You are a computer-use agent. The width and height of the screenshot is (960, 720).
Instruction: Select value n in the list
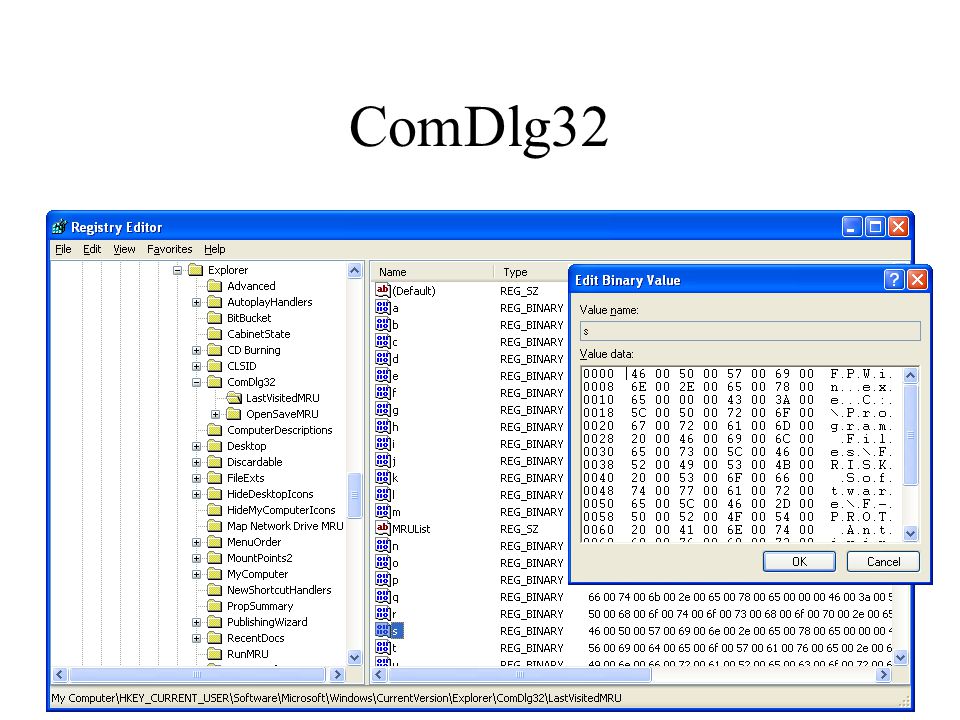(387, 546)
